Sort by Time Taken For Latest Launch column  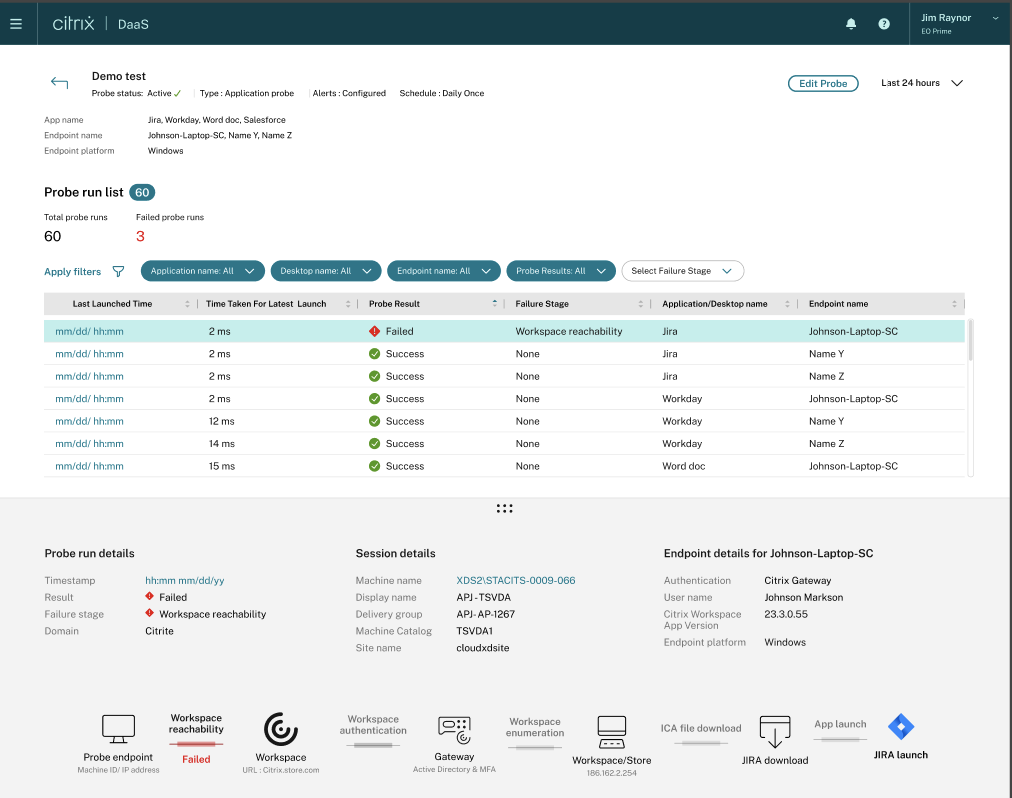tap(348, 304)
